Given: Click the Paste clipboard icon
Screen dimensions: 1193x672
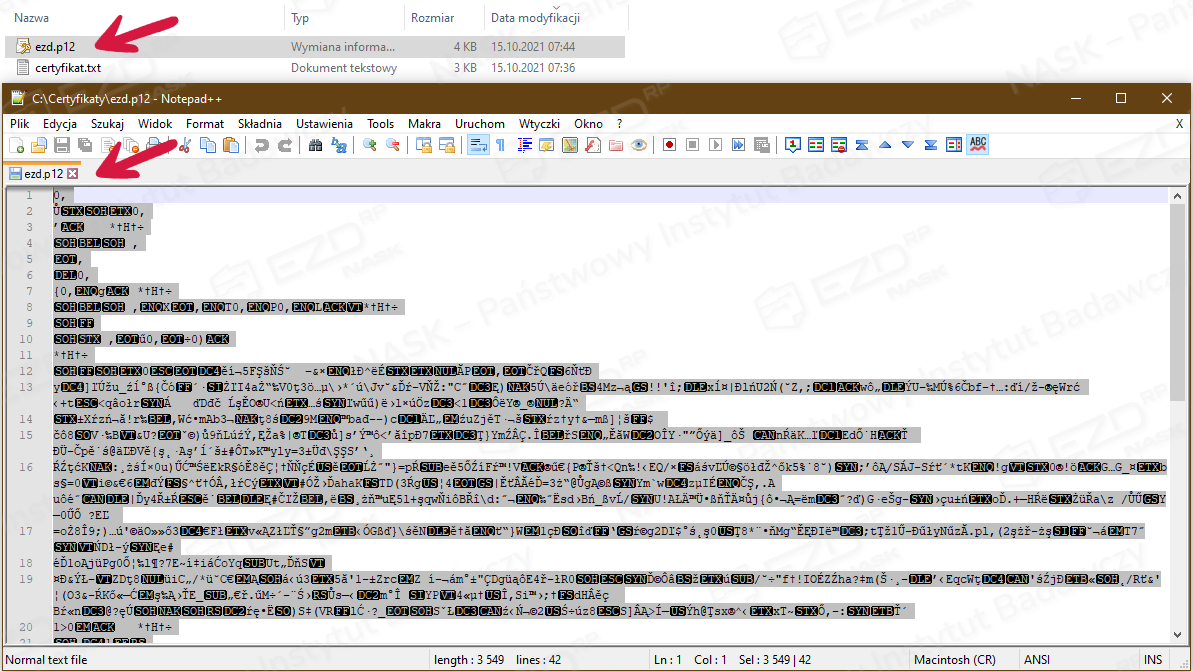Looking at the screenshot, I should 231,146.
